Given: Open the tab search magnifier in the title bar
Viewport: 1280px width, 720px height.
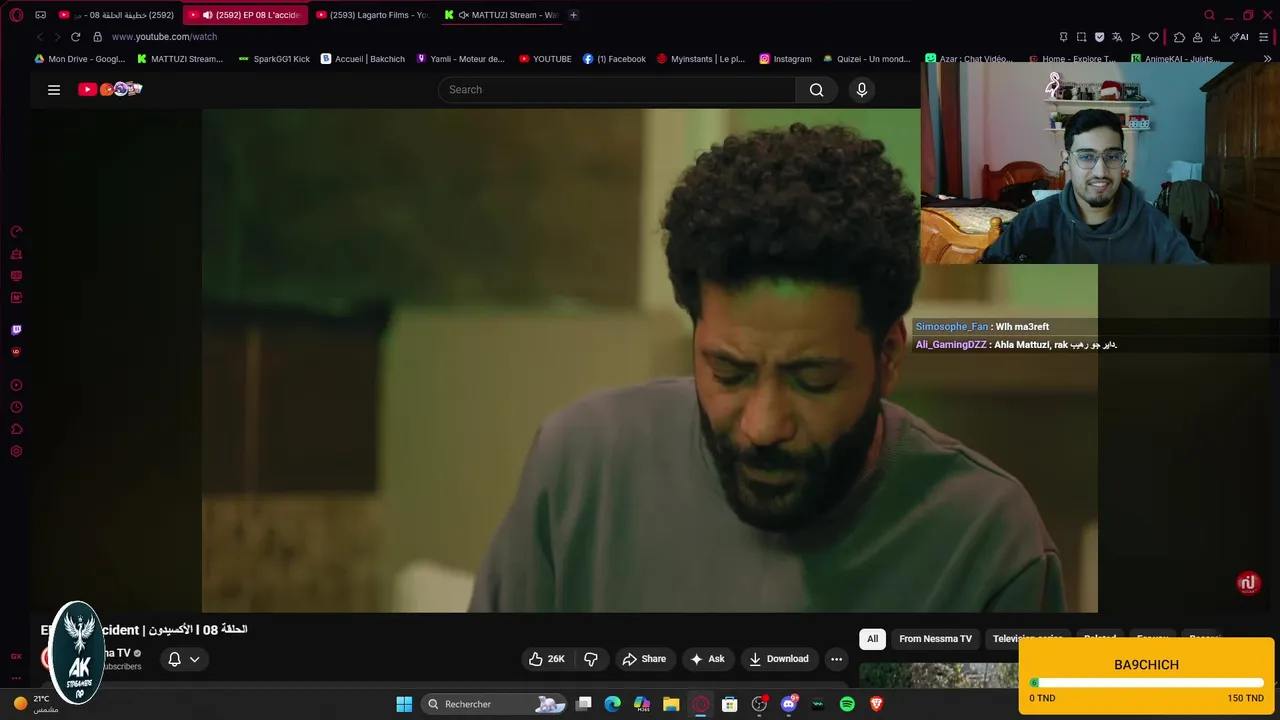Looking at the screenshot, I should tap(1209, 15).
